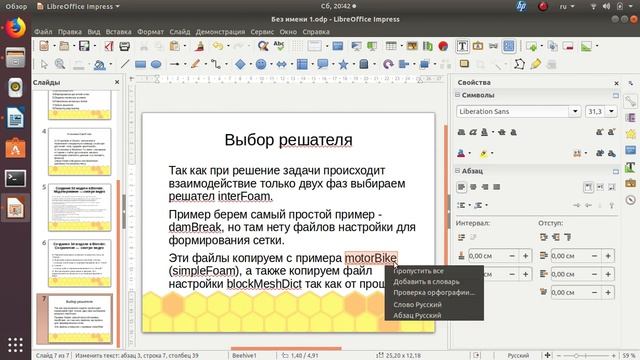Set paragraph alignment to justified
The height and width of the screenshot is (360, 640).
point(497,187)
